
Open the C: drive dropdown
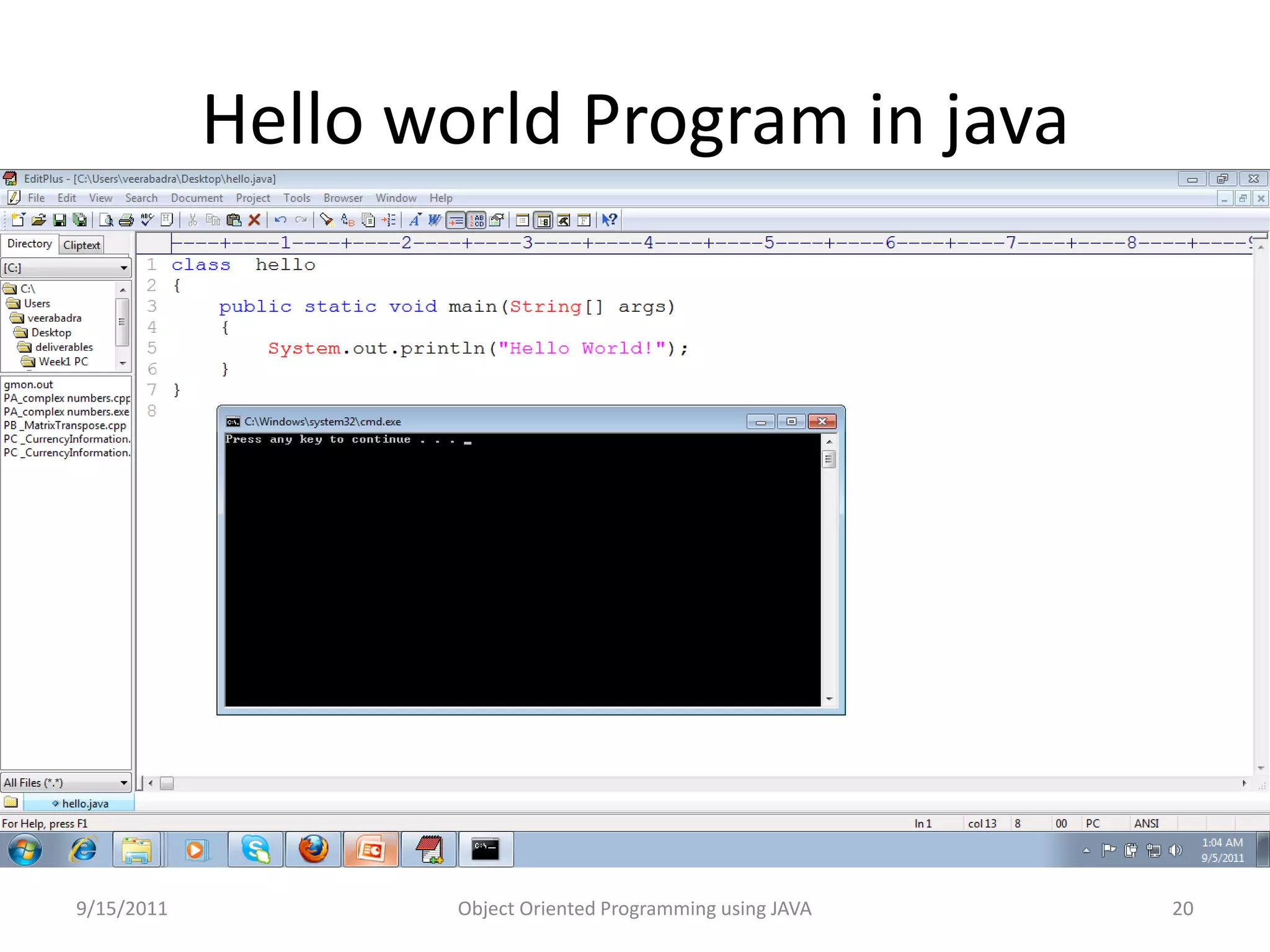pos(123,268)
